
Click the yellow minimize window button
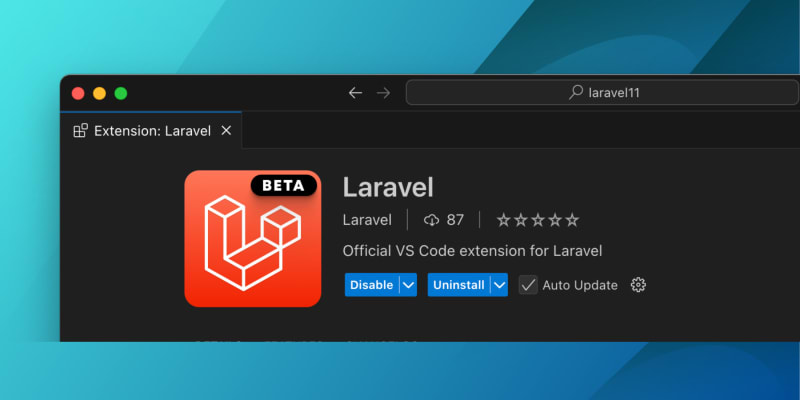pyautogui.click(x=99, y=93)
